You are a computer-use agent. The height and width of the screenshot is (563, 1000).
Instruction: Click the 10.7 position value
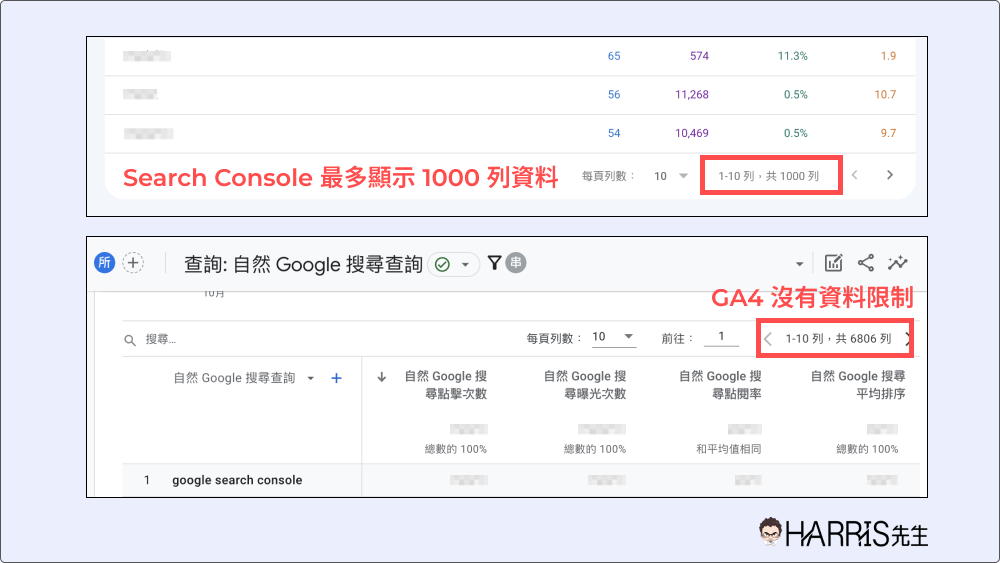[x=885, y=94]
